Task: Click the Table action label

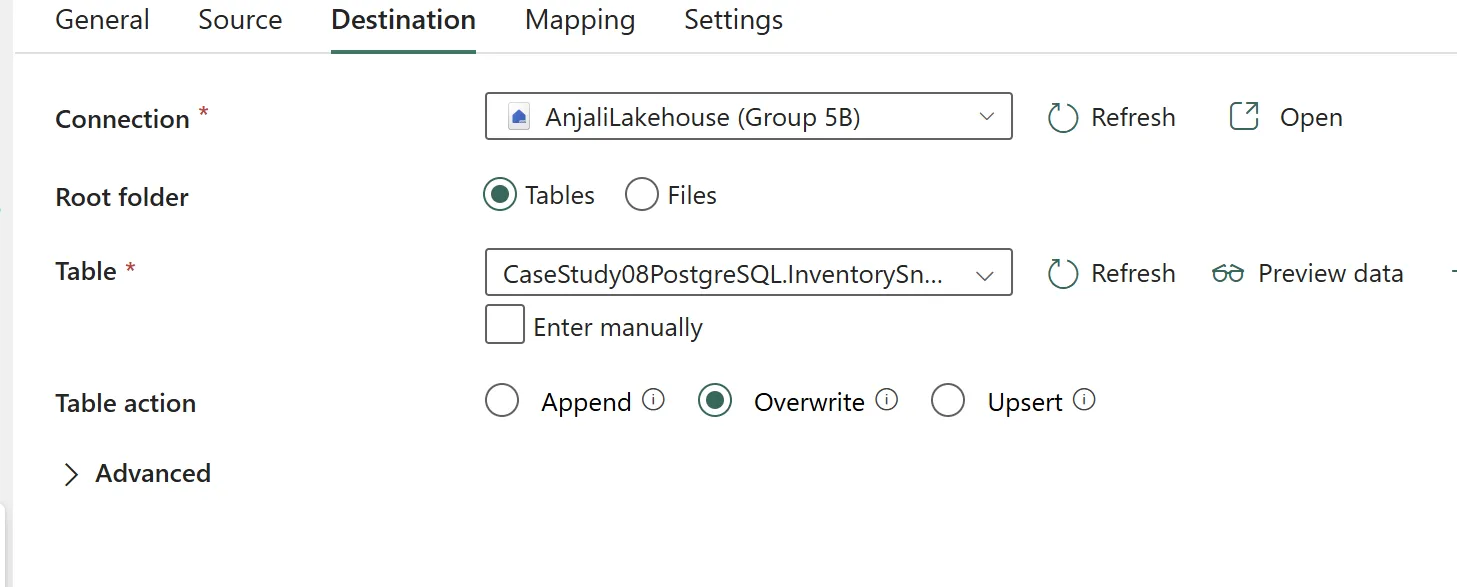Action: point(126,403)
